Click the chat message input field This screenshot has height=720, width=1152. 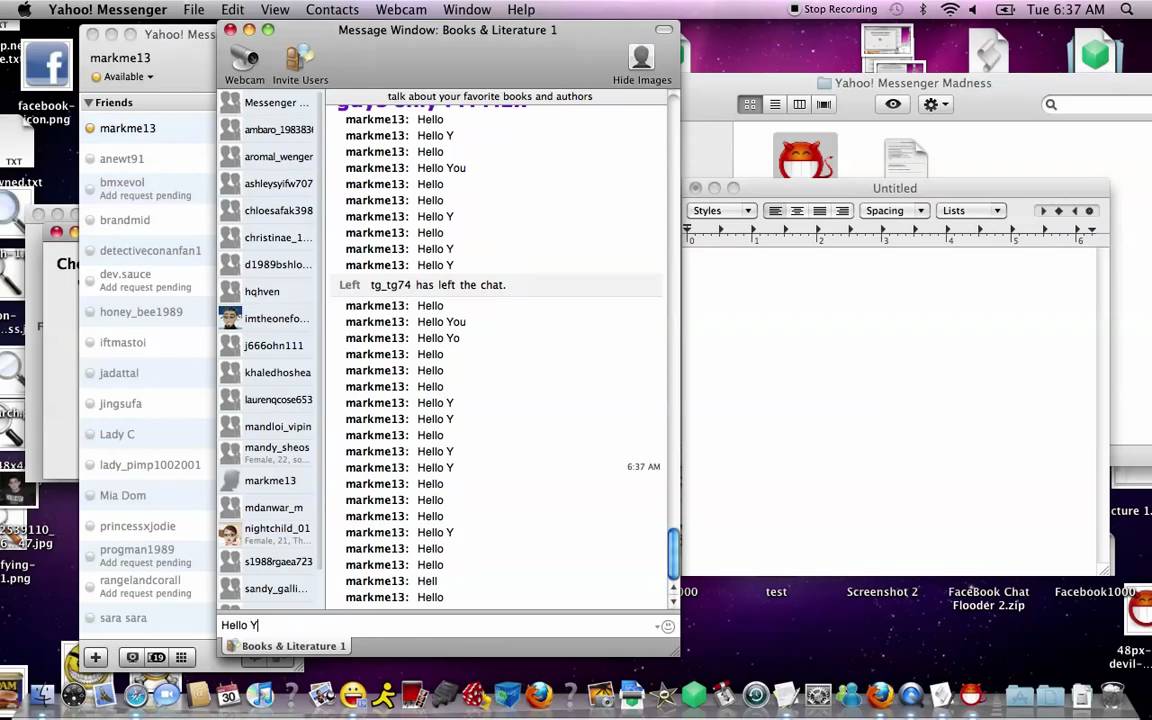(437, 626)
